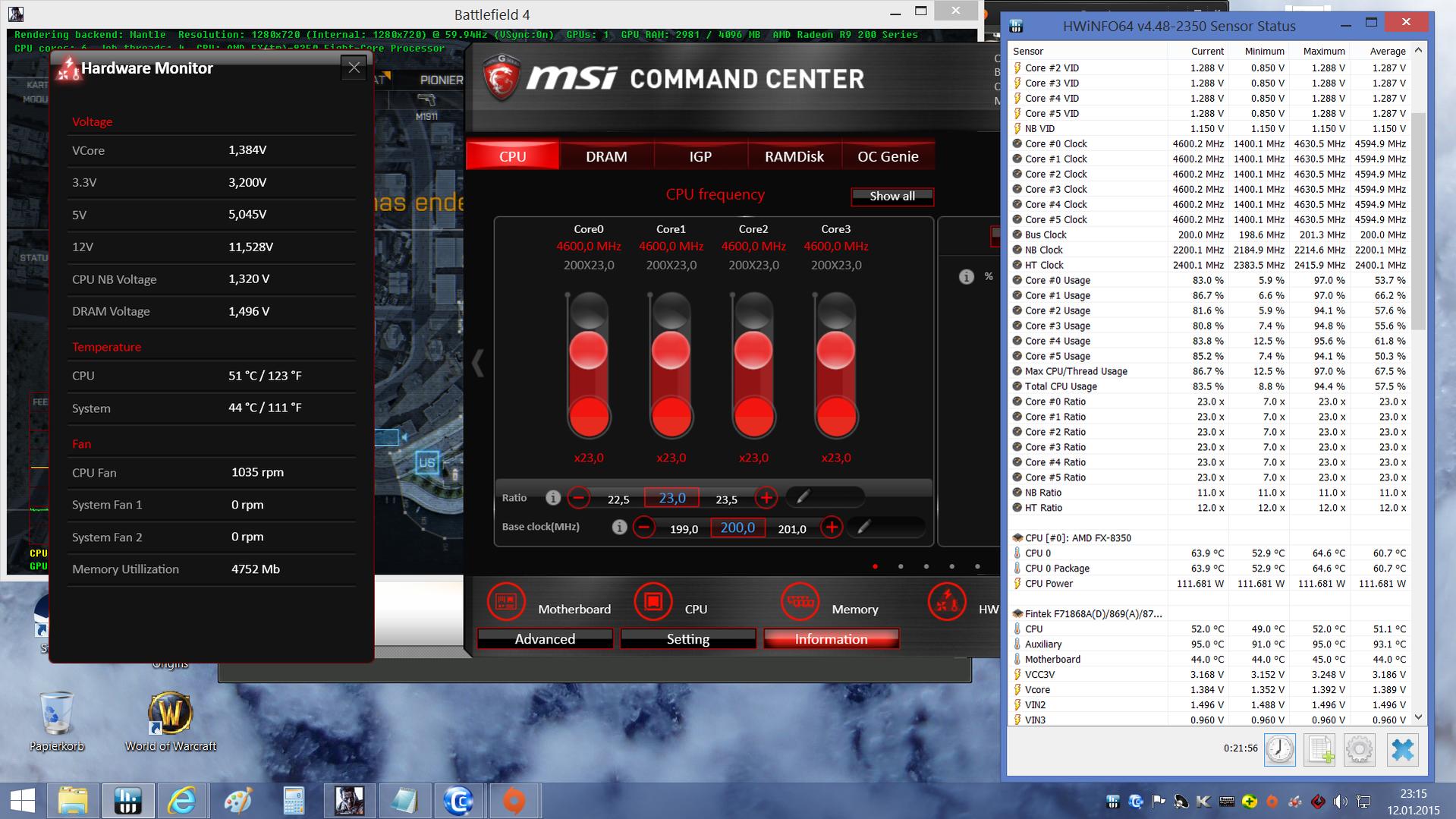Open Windows Start button
Image resolution: width=1456 pixels, height=819 pixels.
[22, 801]
